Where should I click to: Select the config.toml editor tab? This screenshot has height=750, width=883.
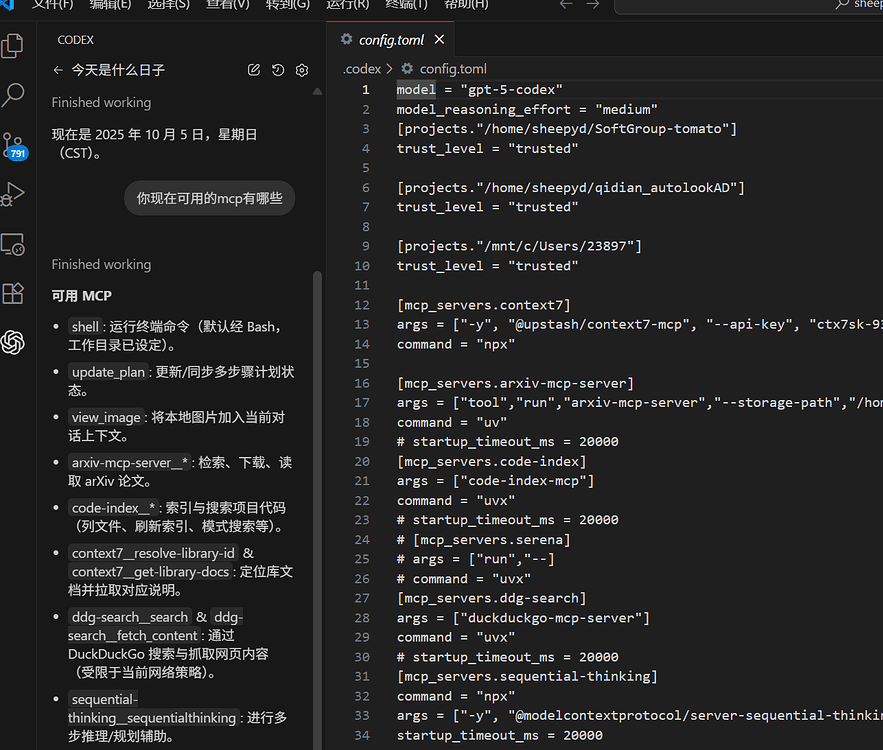click(x=390, y=39)
